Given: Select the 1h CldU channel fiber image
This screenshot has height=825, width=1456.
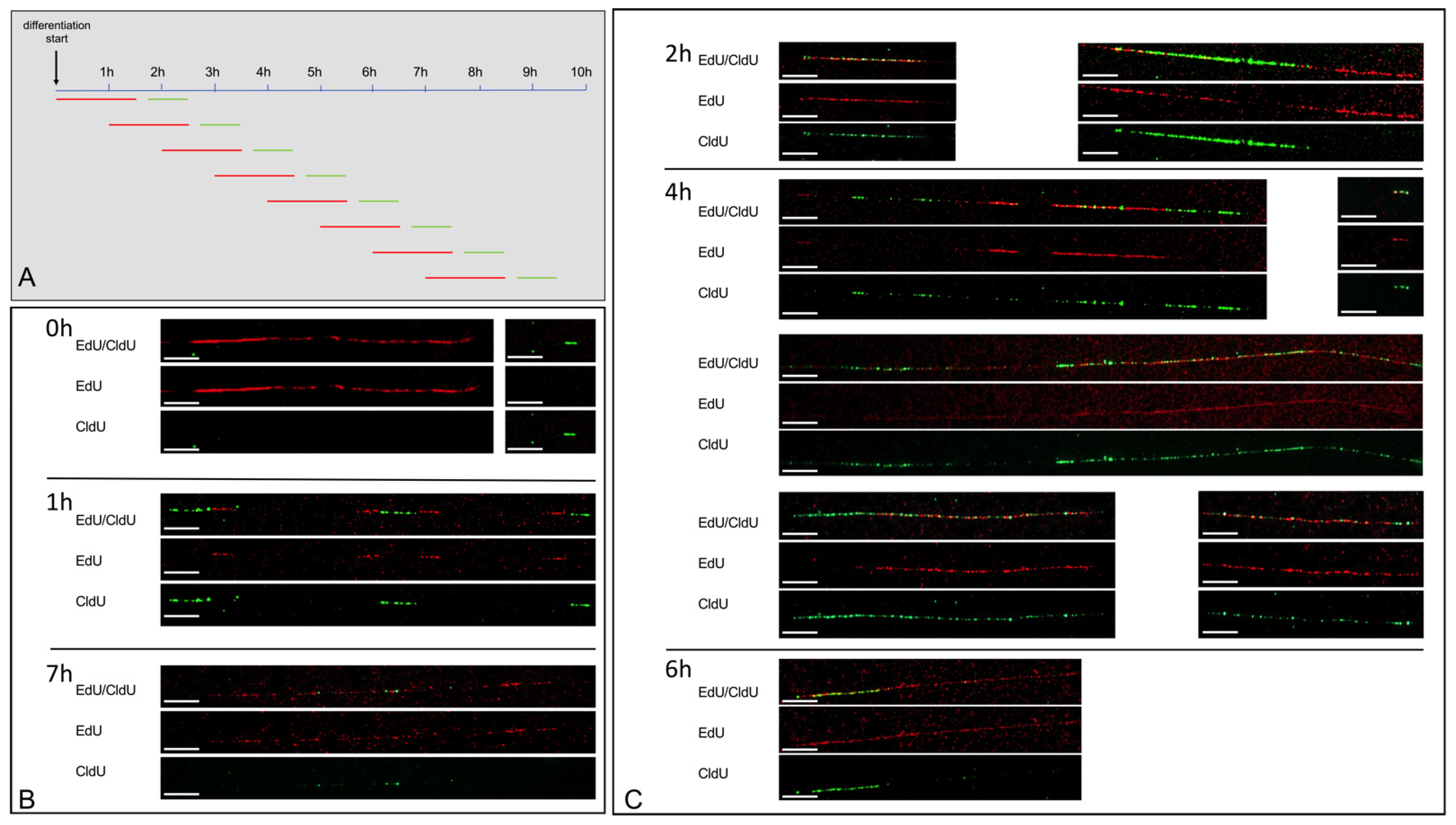Looking at the screenshot, I should click(x=378, y=604).
